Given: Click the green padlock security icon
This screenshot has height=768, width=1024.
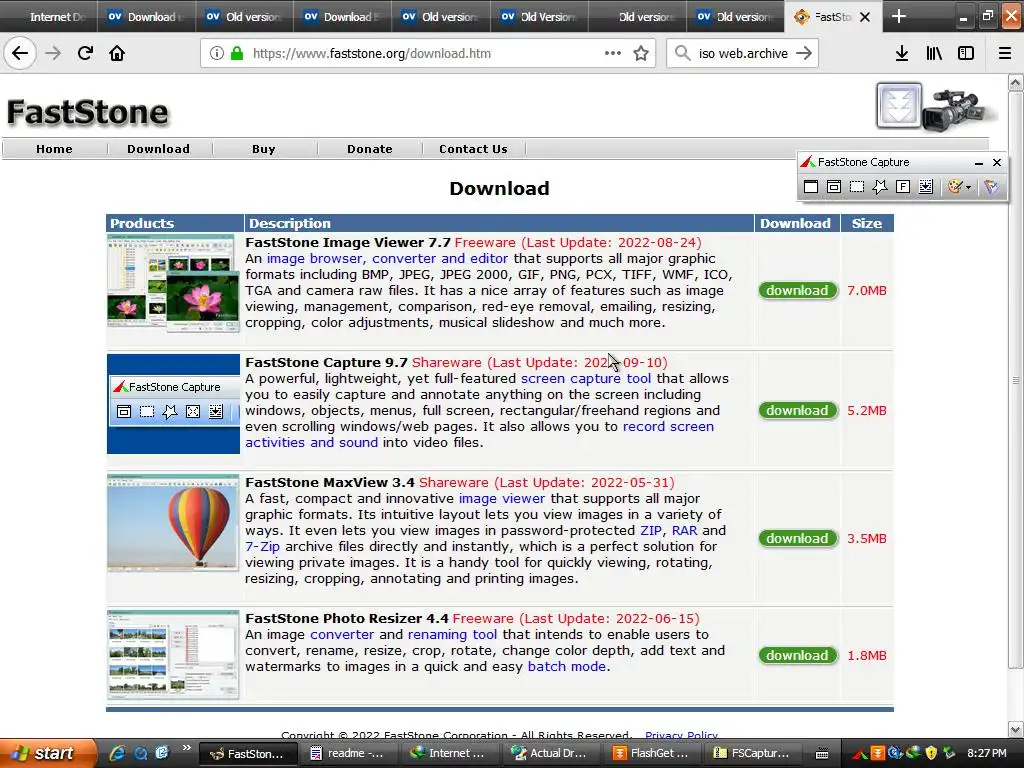Looking at the screenshot, I should tap(237, 54).
